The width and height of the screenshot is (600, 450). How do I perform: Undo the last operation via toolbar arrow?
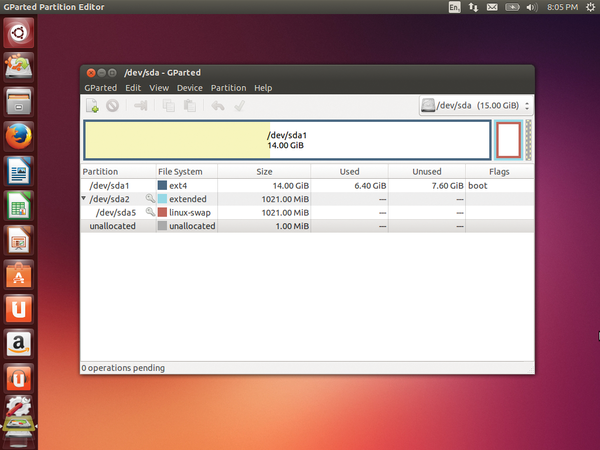coord(218,105)
